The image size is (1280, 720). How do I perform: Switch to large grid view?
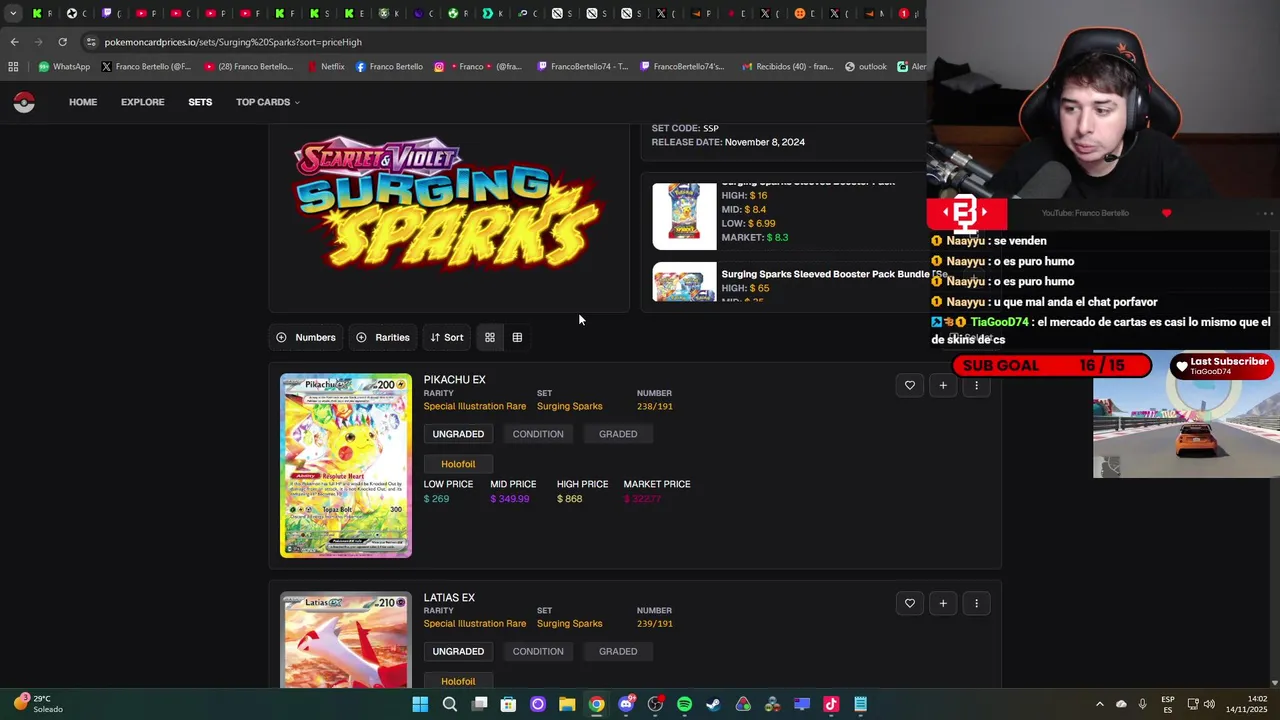click(x=490, y=337)
